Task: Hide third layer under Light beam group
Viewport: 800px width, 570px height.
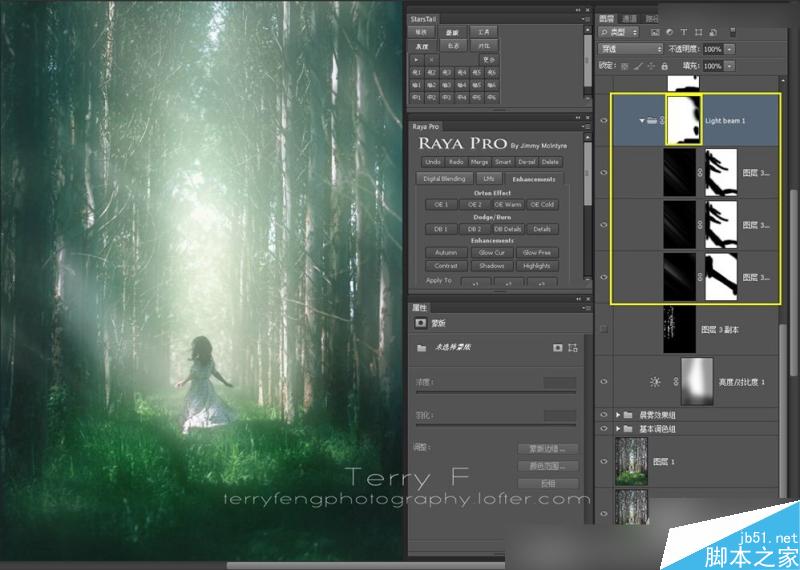Action: click(x=604, y=277)
